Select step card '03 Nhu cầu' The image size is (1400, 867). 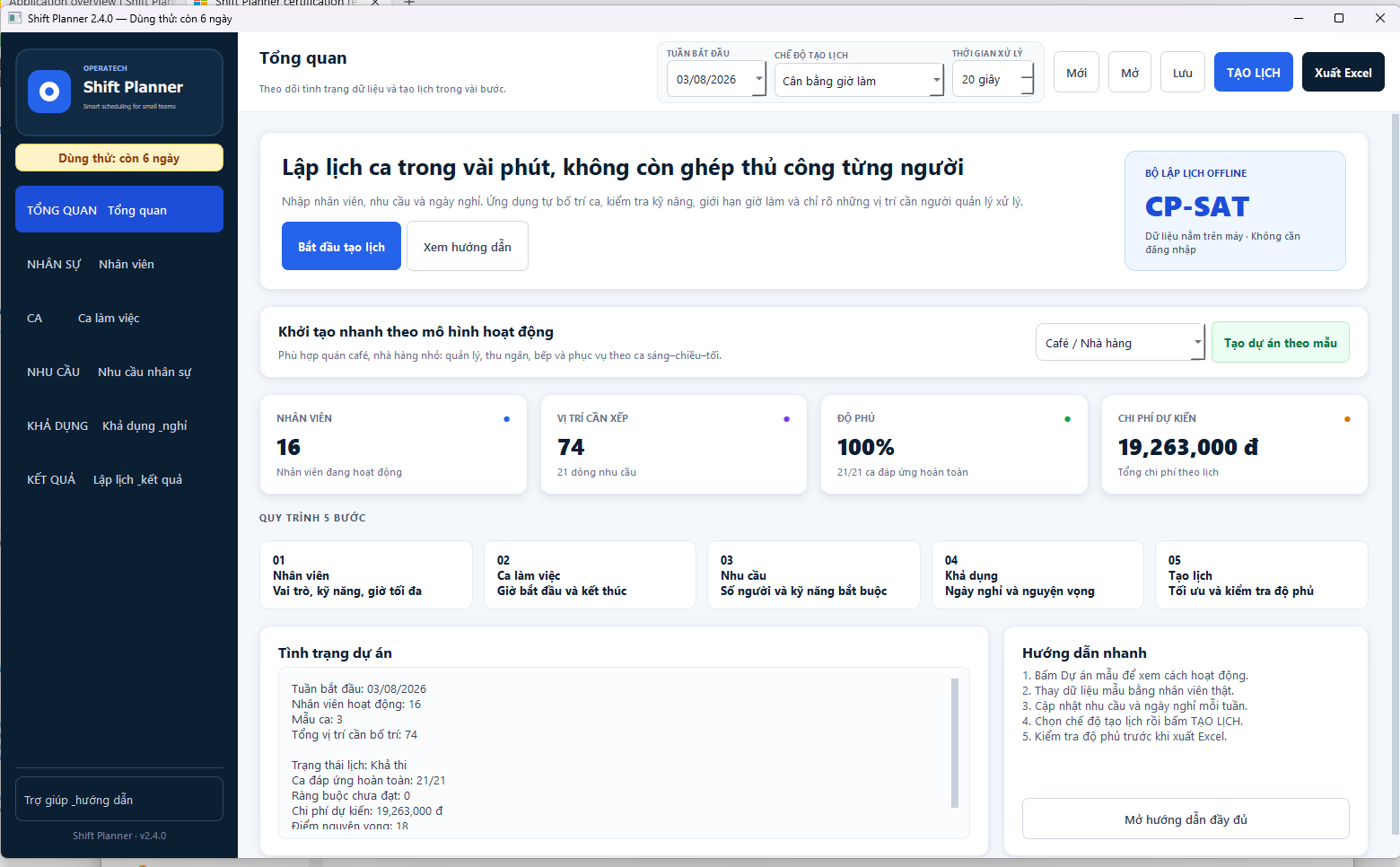pyautogui.click(x=814, y=574)
